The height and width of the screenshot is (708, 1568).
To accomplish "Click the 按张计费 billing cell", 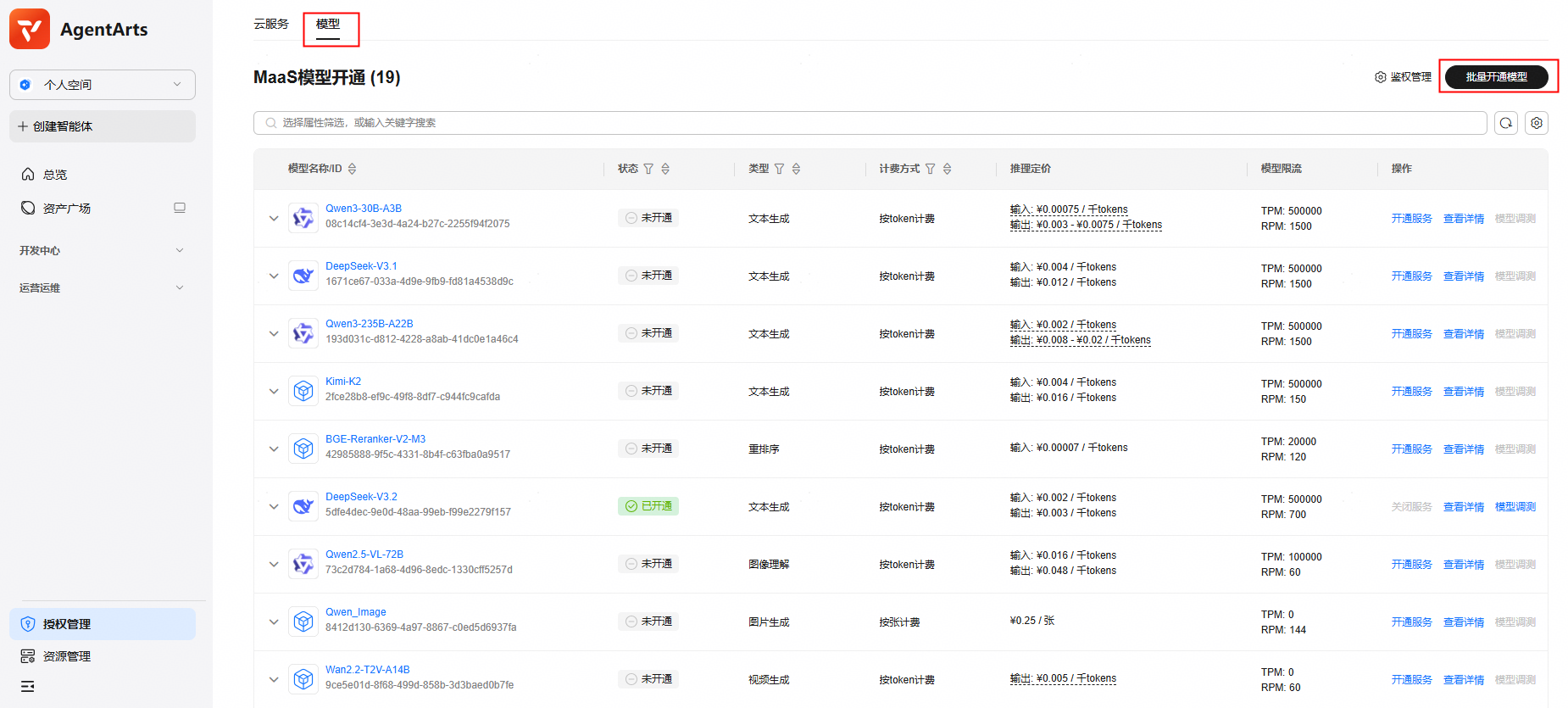I will [x=899, y=622].
